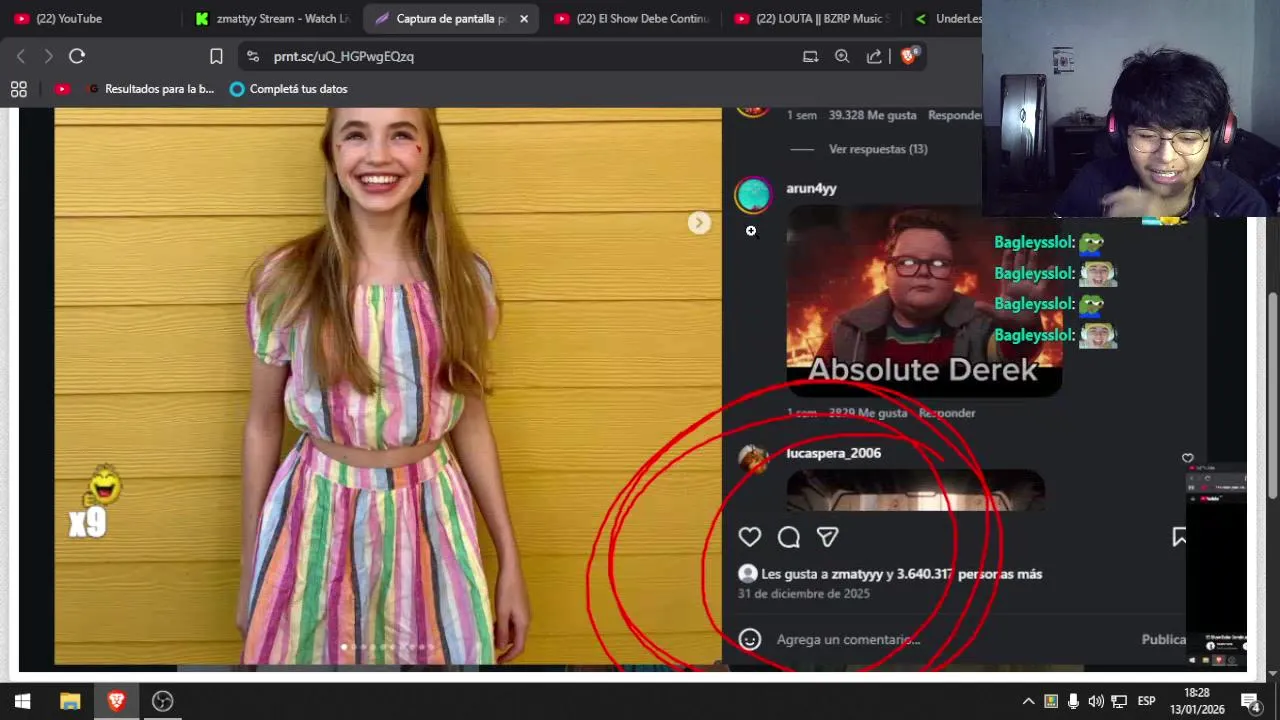Click the x9 laughing emoji sticker
Image resolution: width=1280 pixels, height=720 pixels.
pos(95,503)
